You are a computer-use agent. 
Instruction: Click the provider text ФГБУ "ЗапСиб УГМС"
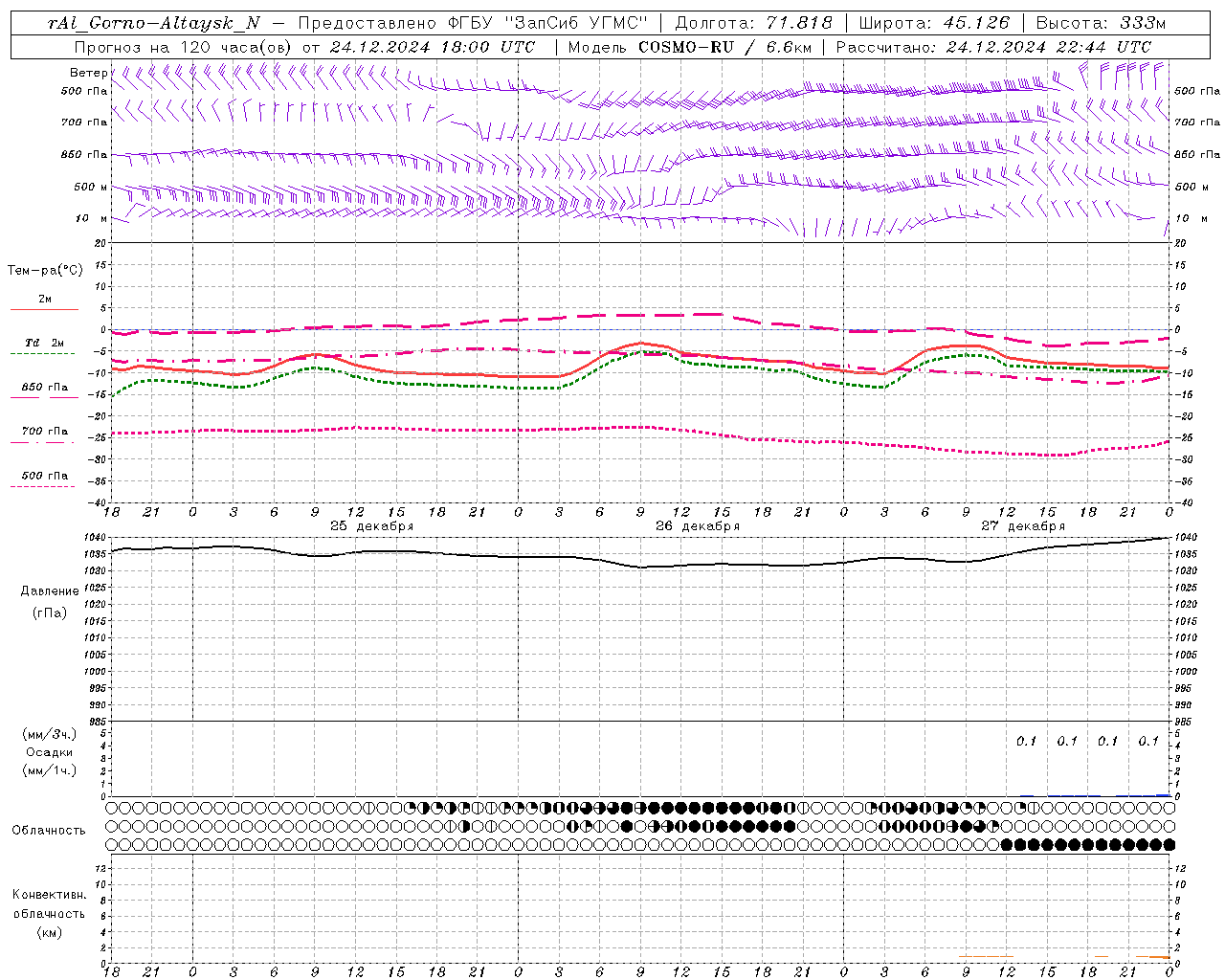point(547,23)
